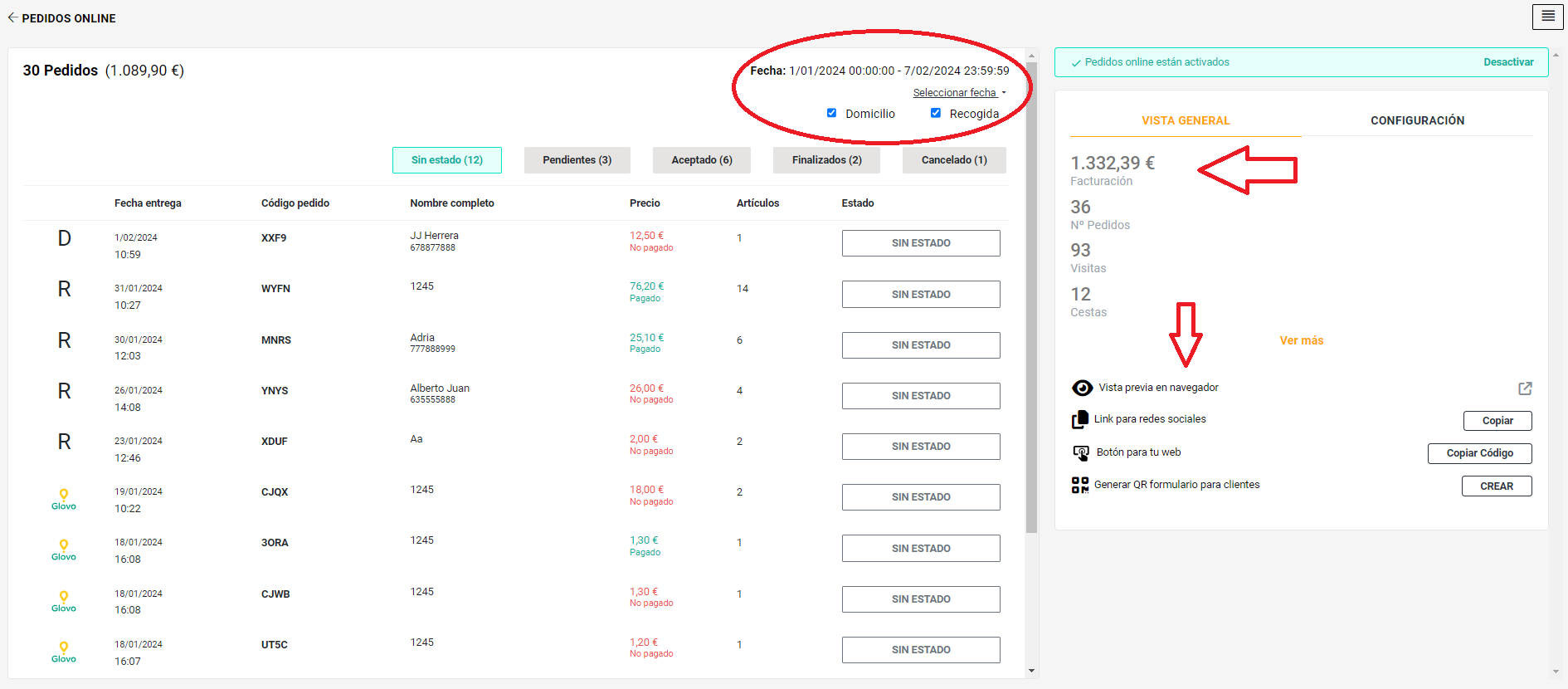The height and width of the screenshot is (689, 1568).
Task: Open the hamburger menu icon
Action: 1547,17
